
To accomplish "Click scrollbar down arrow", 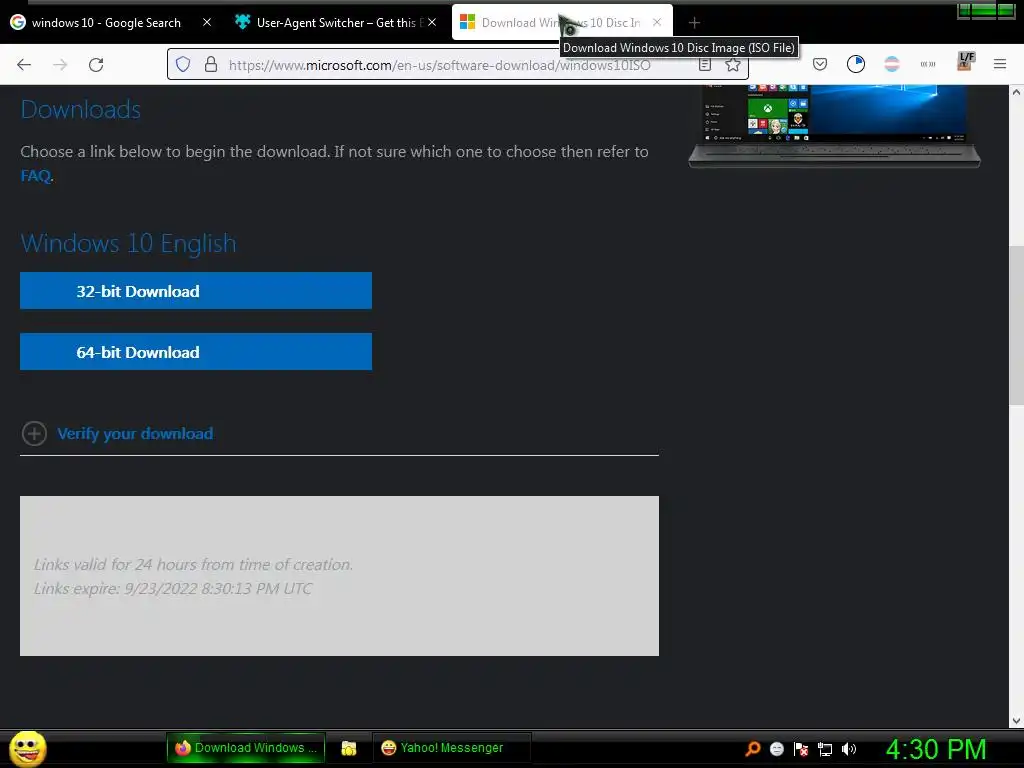I will (1016, 721).
